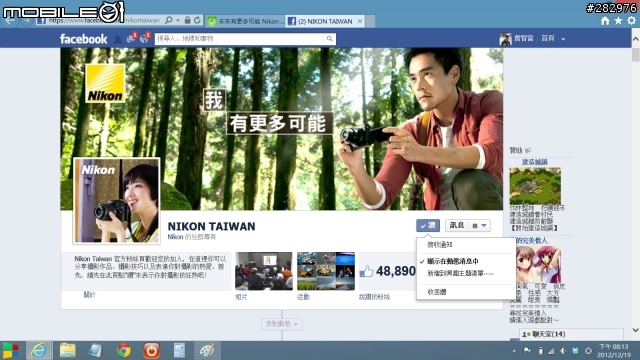Click the browser back arrow

(x=10, y=20)
